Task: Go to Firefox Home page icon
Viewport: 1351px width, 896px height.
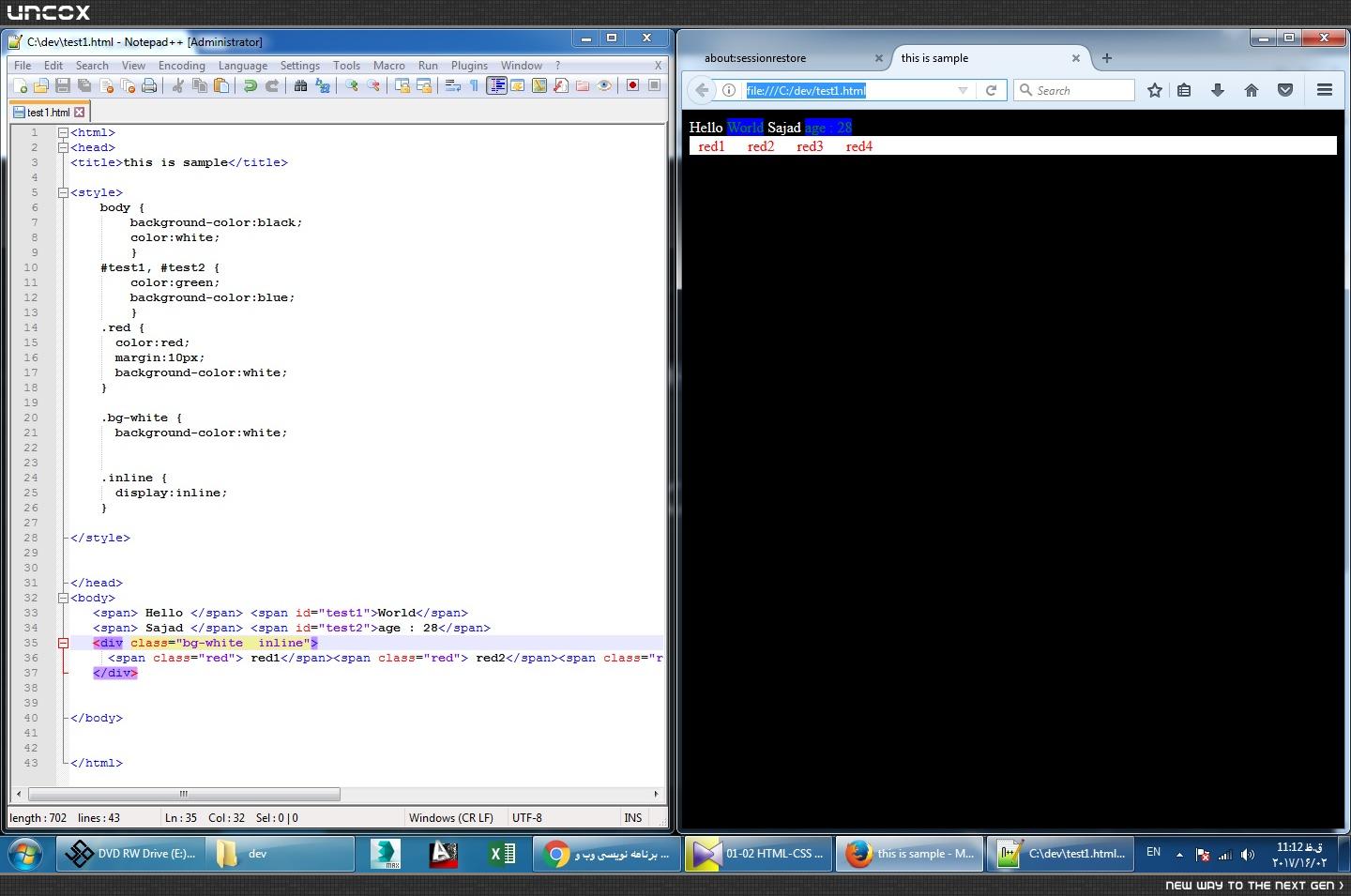Action: click(1252, 90)
